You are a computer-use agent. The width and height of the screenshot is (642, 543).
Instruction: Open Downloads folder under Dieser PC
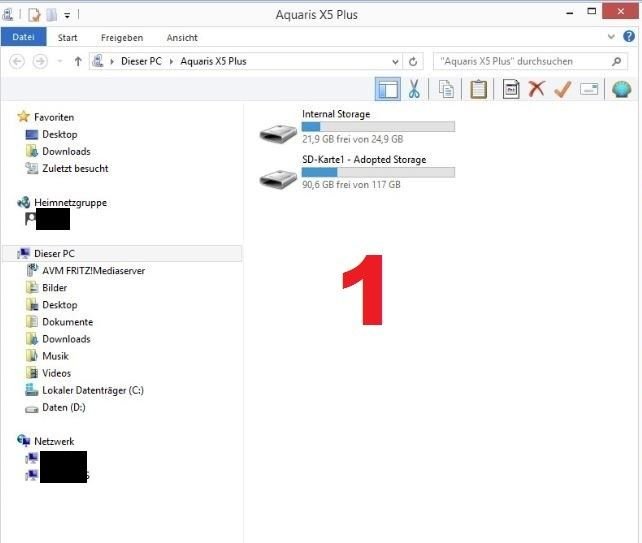click(66, 339)
